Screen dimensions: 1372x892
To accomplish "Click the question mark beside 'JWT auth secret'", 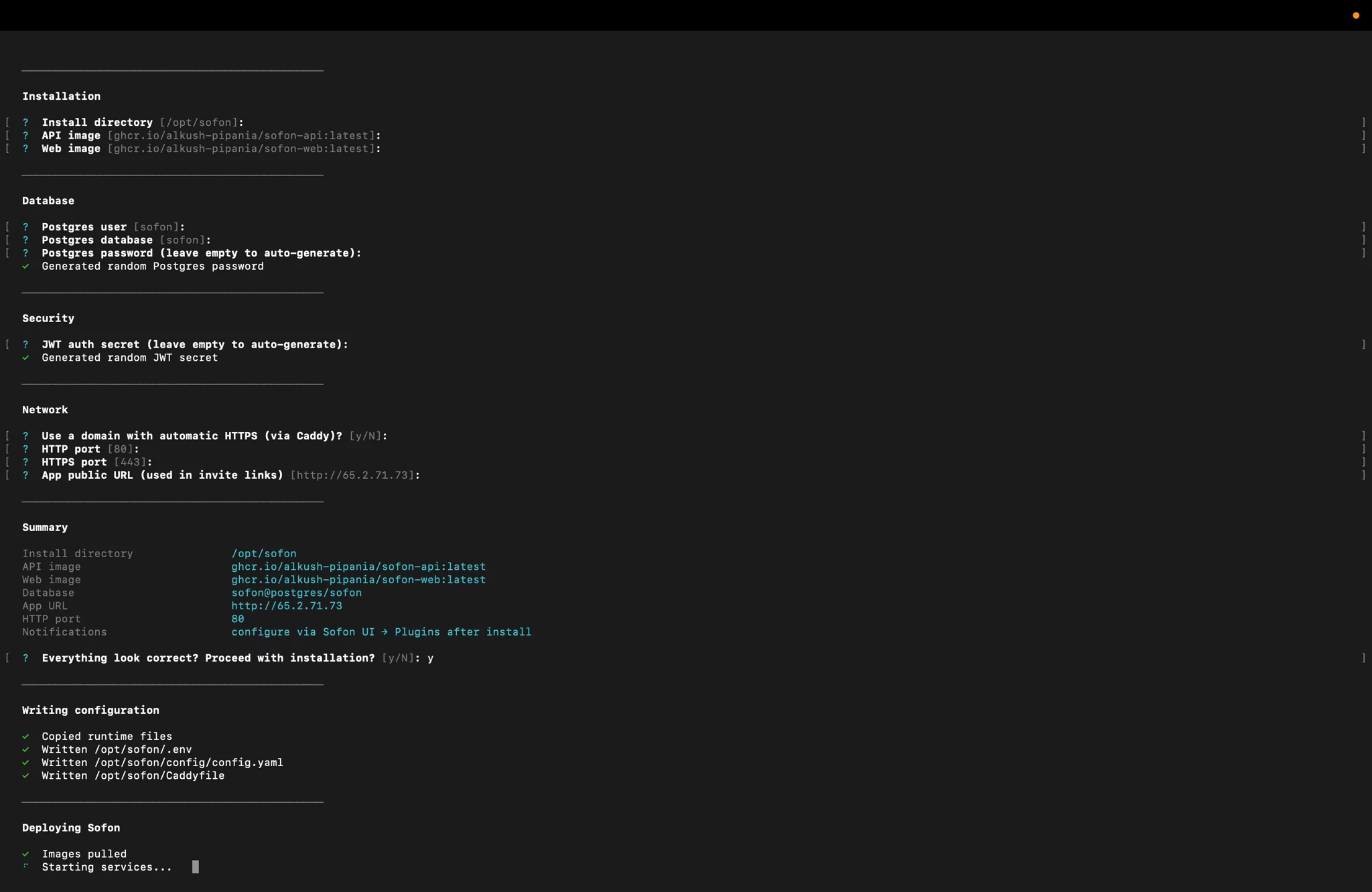I will coord(25,345).
